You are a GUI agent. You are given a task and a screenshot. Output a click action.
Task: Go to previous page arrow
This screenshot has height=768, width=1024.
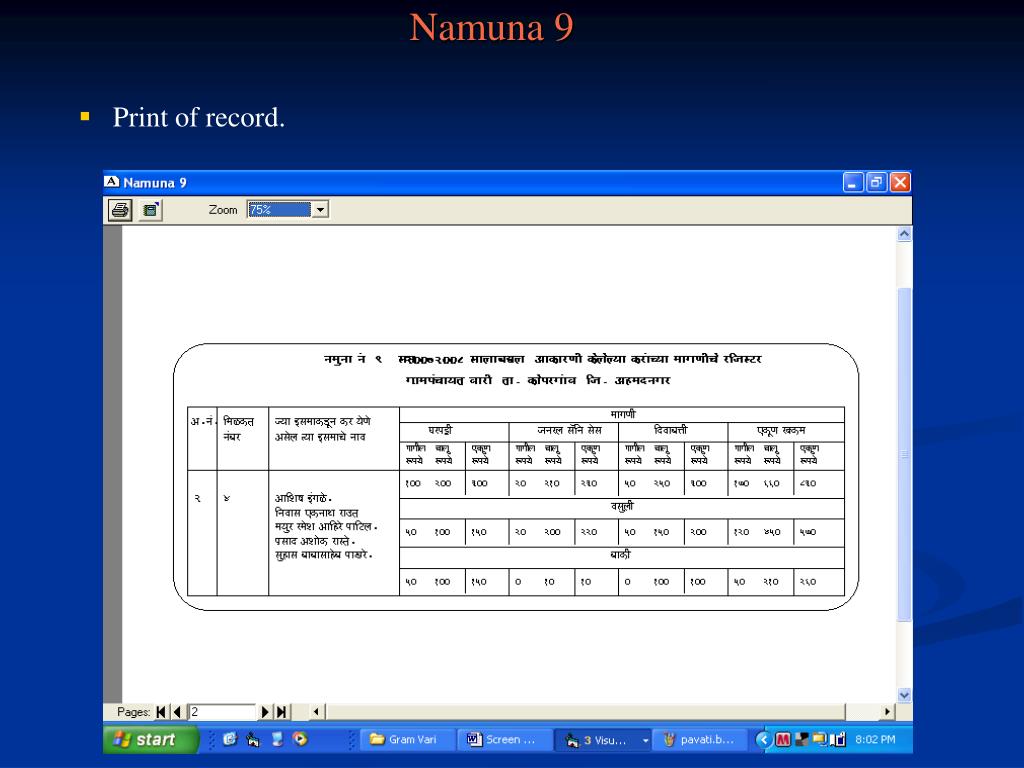coord(176,712)
